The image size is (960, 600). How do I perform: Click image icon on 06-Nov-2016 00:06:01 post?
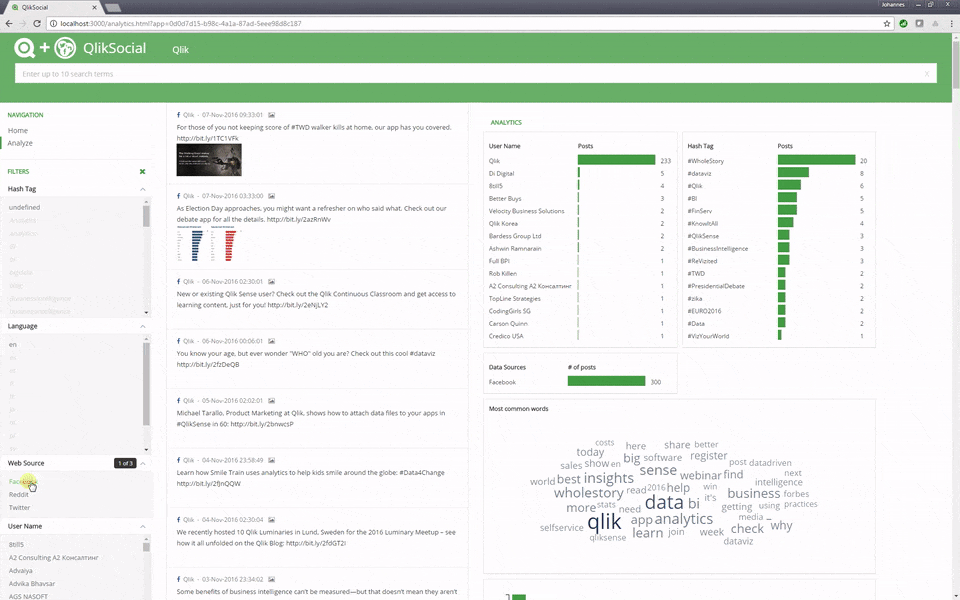click(x=271, y=341)
